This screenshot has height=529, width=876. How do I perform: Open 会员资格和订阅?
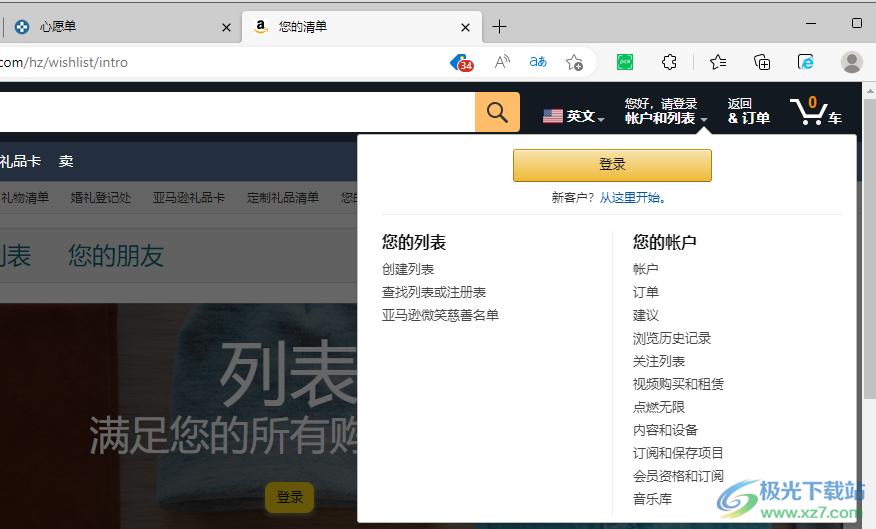[x=678, y=475]
